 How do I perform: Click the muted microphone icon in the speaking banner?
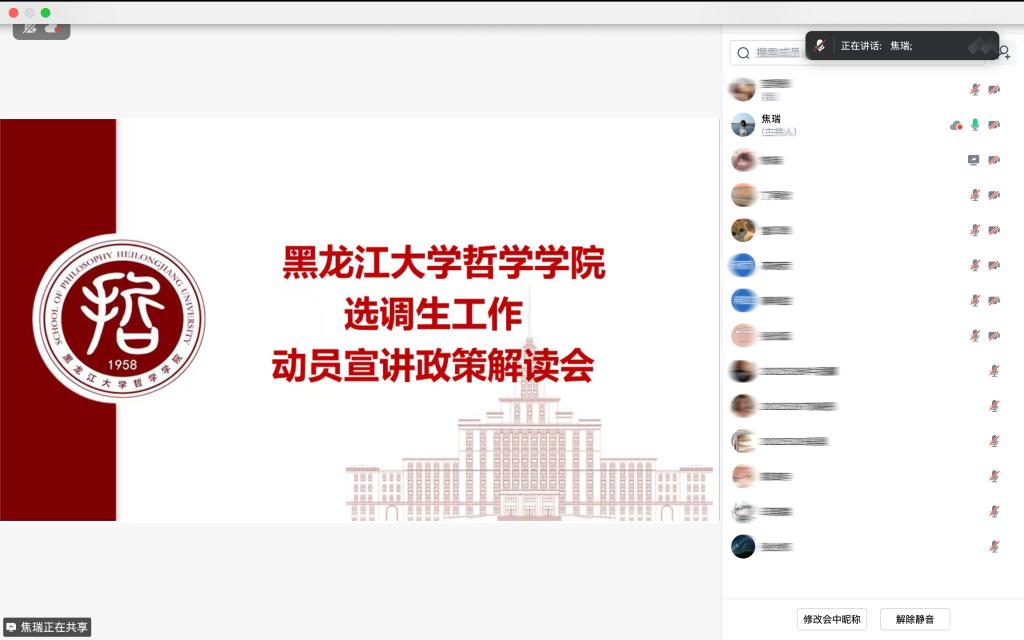pyautogui.click(x=821, y=46)
